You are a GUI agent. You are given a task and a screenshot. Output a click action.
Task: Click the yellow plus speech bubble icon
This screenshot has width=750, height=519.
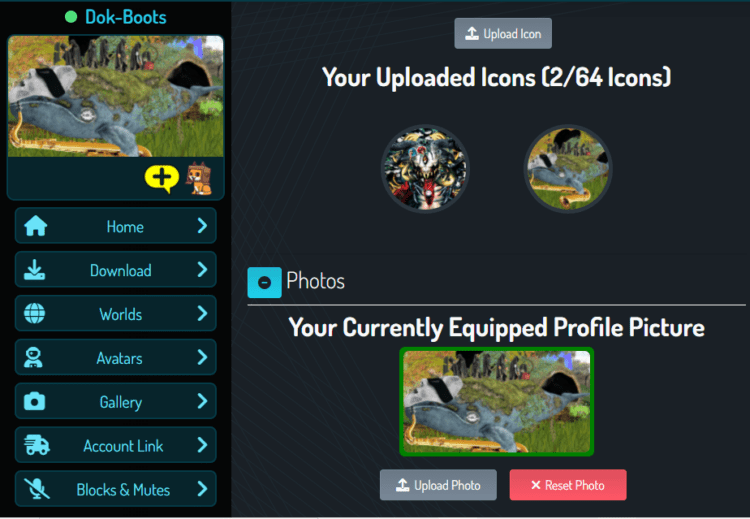(x=162, y=179)
